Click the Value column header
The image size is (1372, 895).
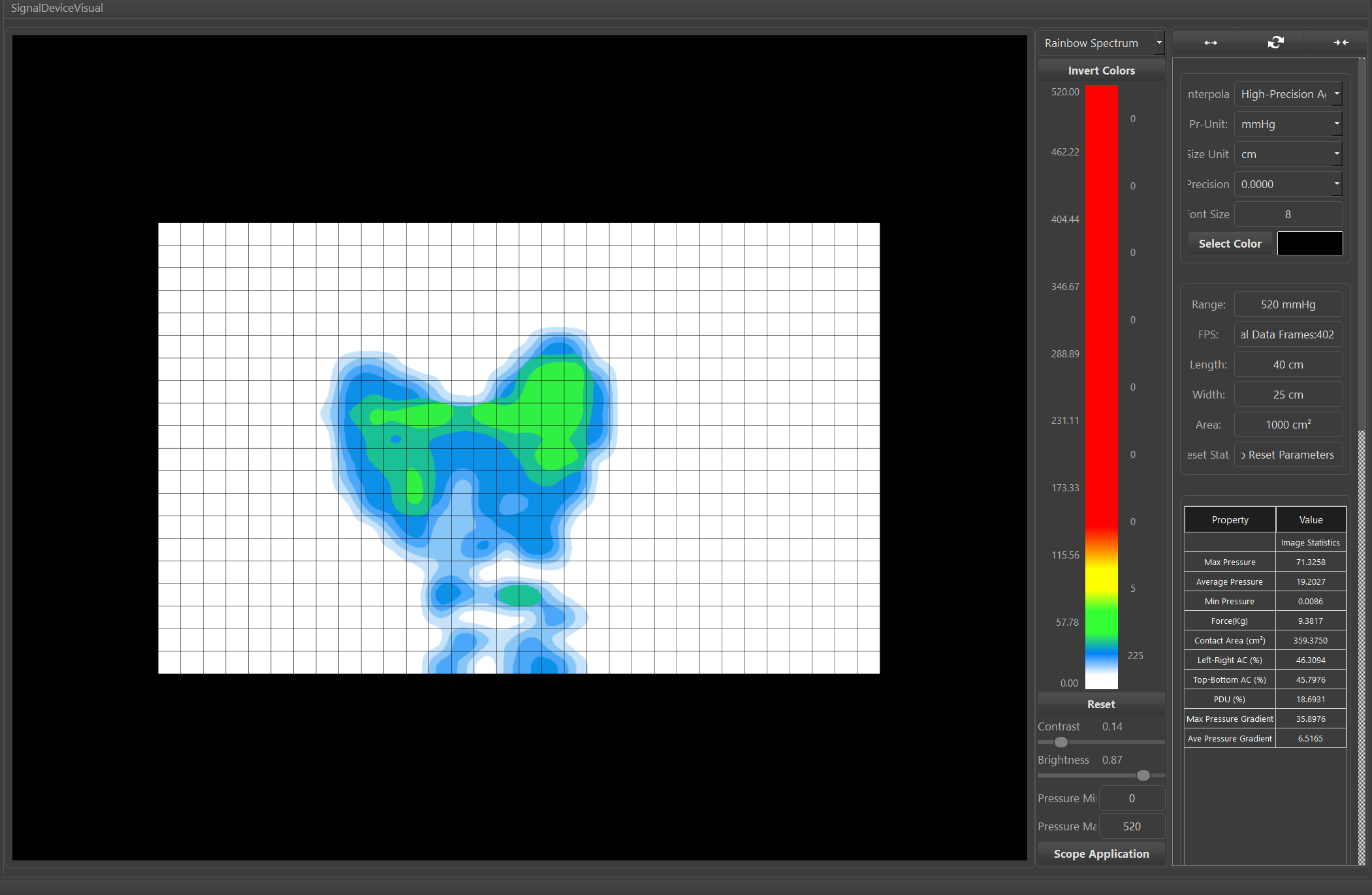point(1311,520)
